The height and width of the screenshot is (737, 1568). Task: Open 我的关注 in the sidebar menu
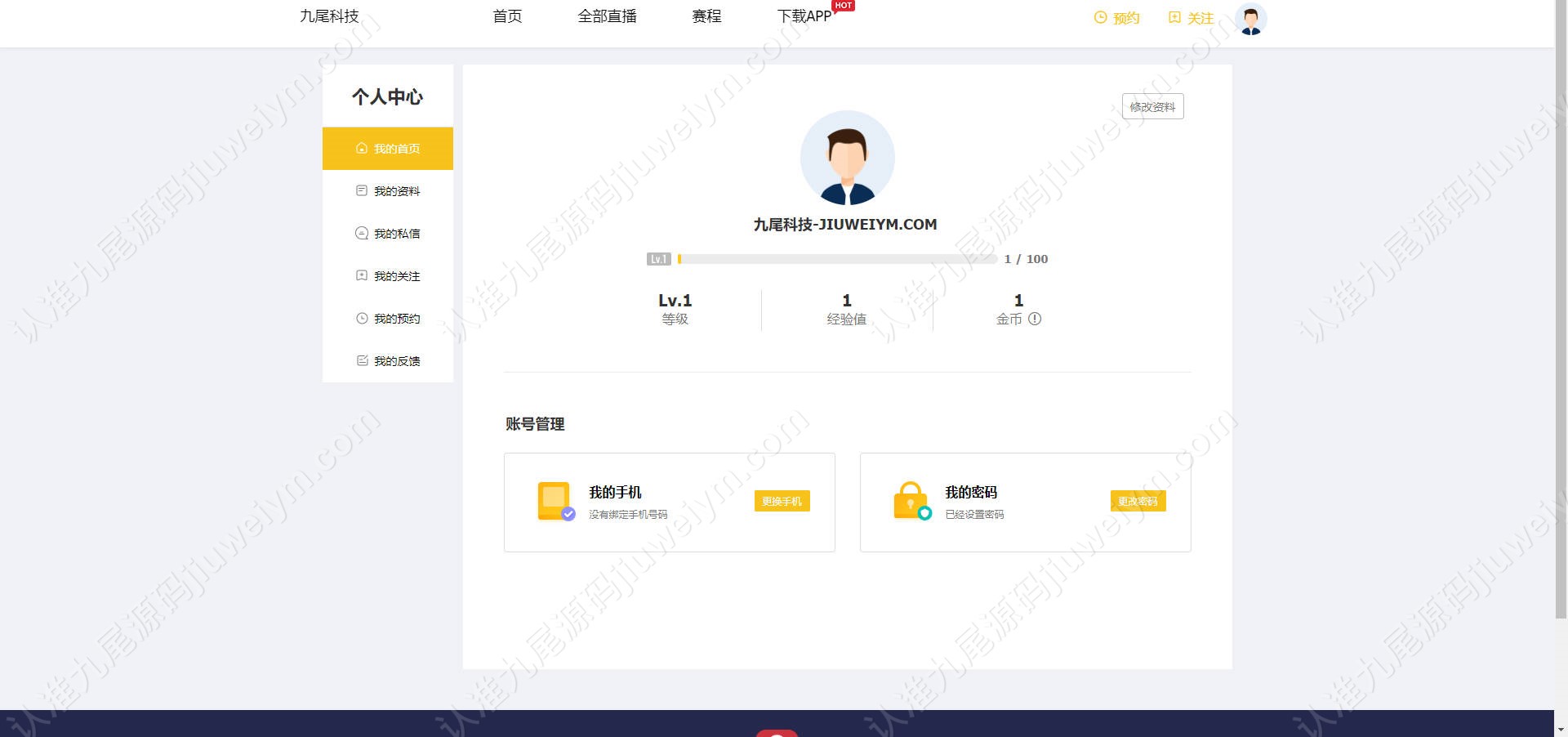[x=388, y=276]
